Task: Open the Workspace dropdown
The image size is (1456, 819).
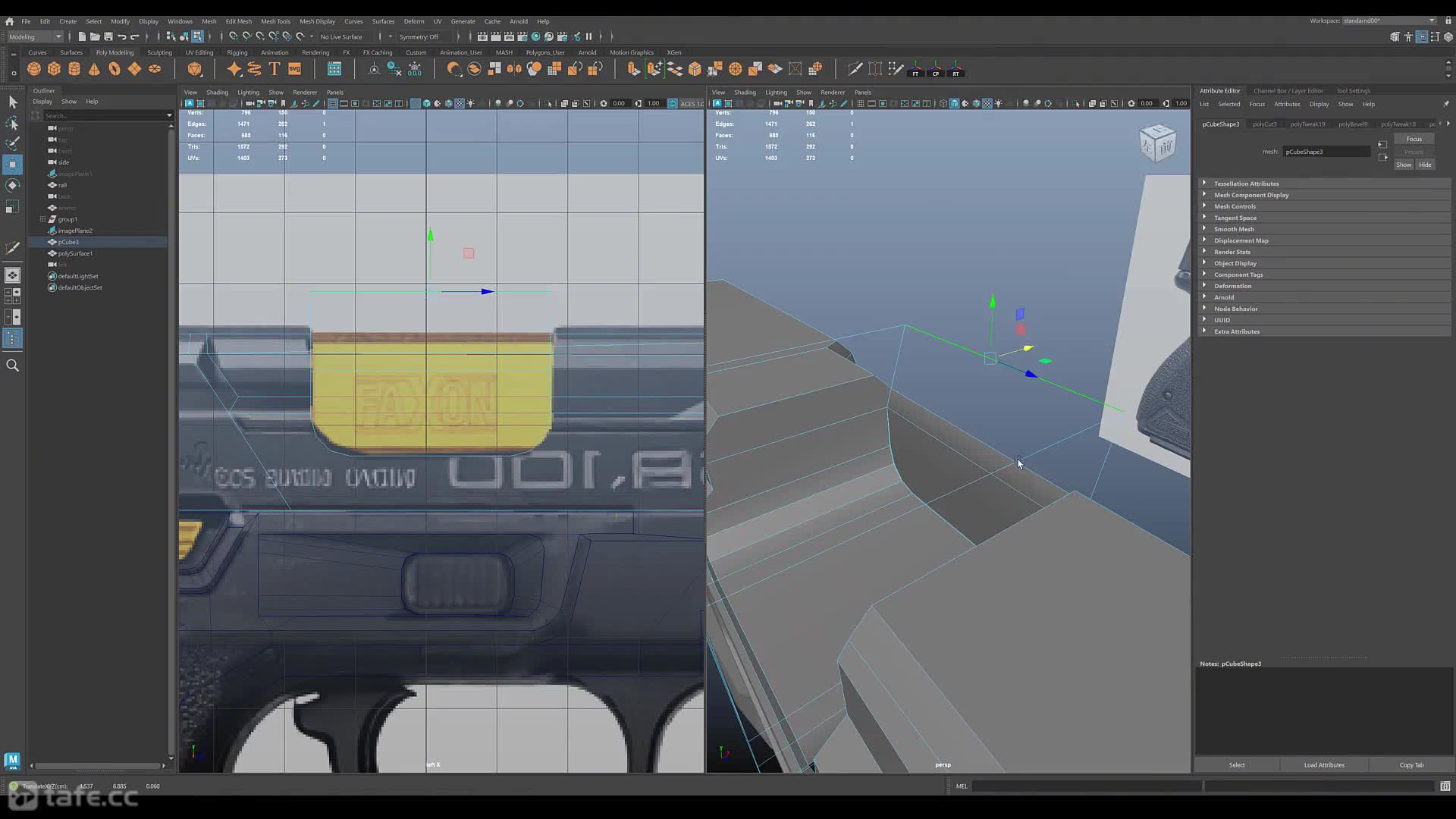Action: tap(1389, 20)
